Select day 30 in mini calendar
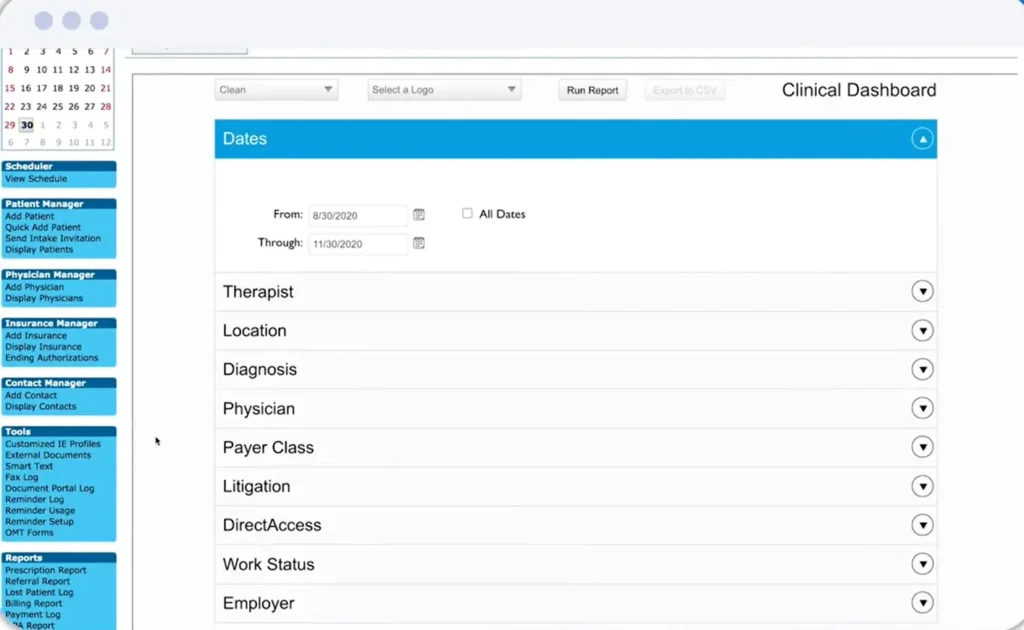1024x630 pixels. click(x=26, y=125)
